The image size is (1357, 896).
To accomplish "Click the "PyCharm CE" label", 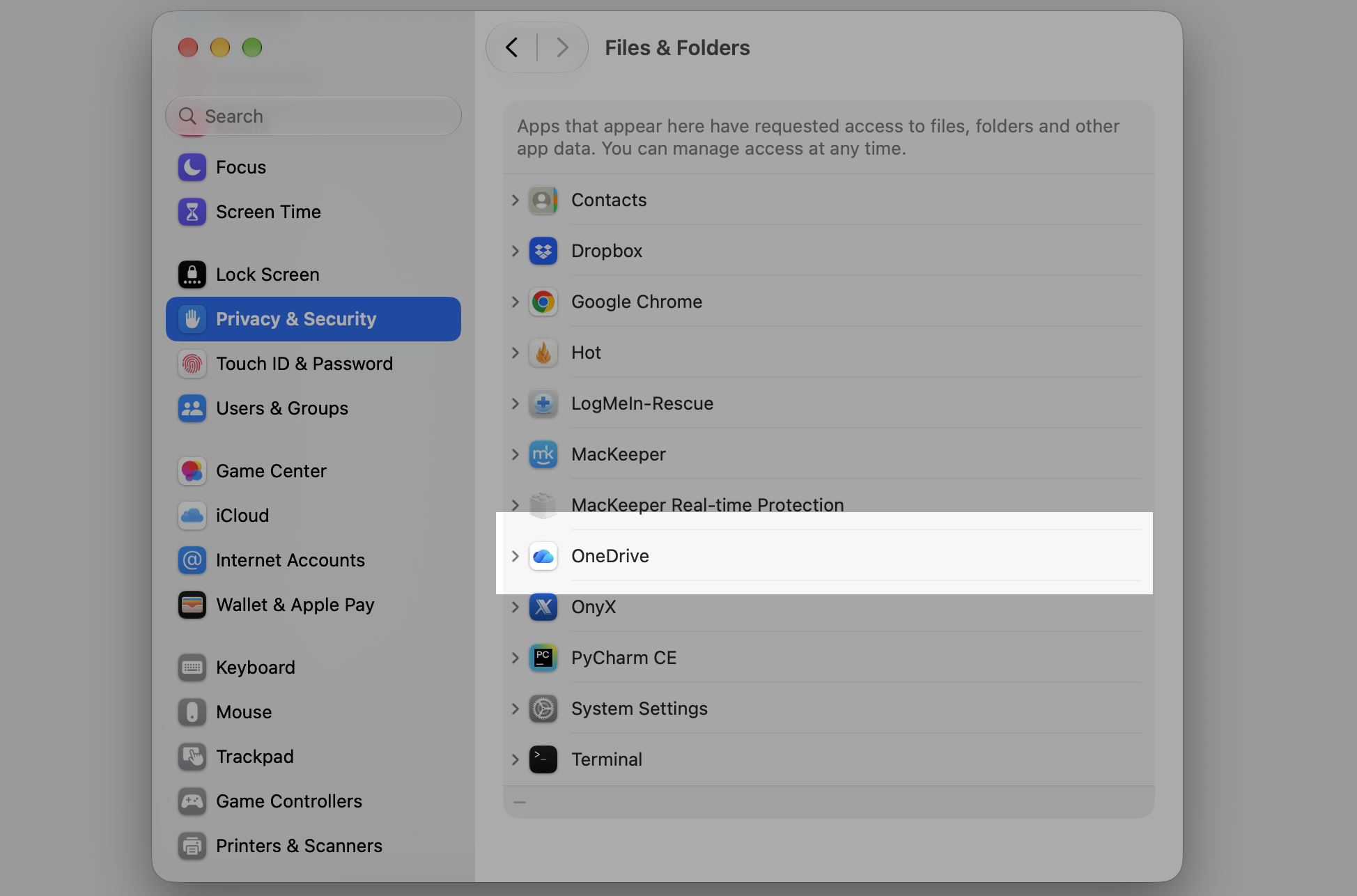I will click(624, 658).
